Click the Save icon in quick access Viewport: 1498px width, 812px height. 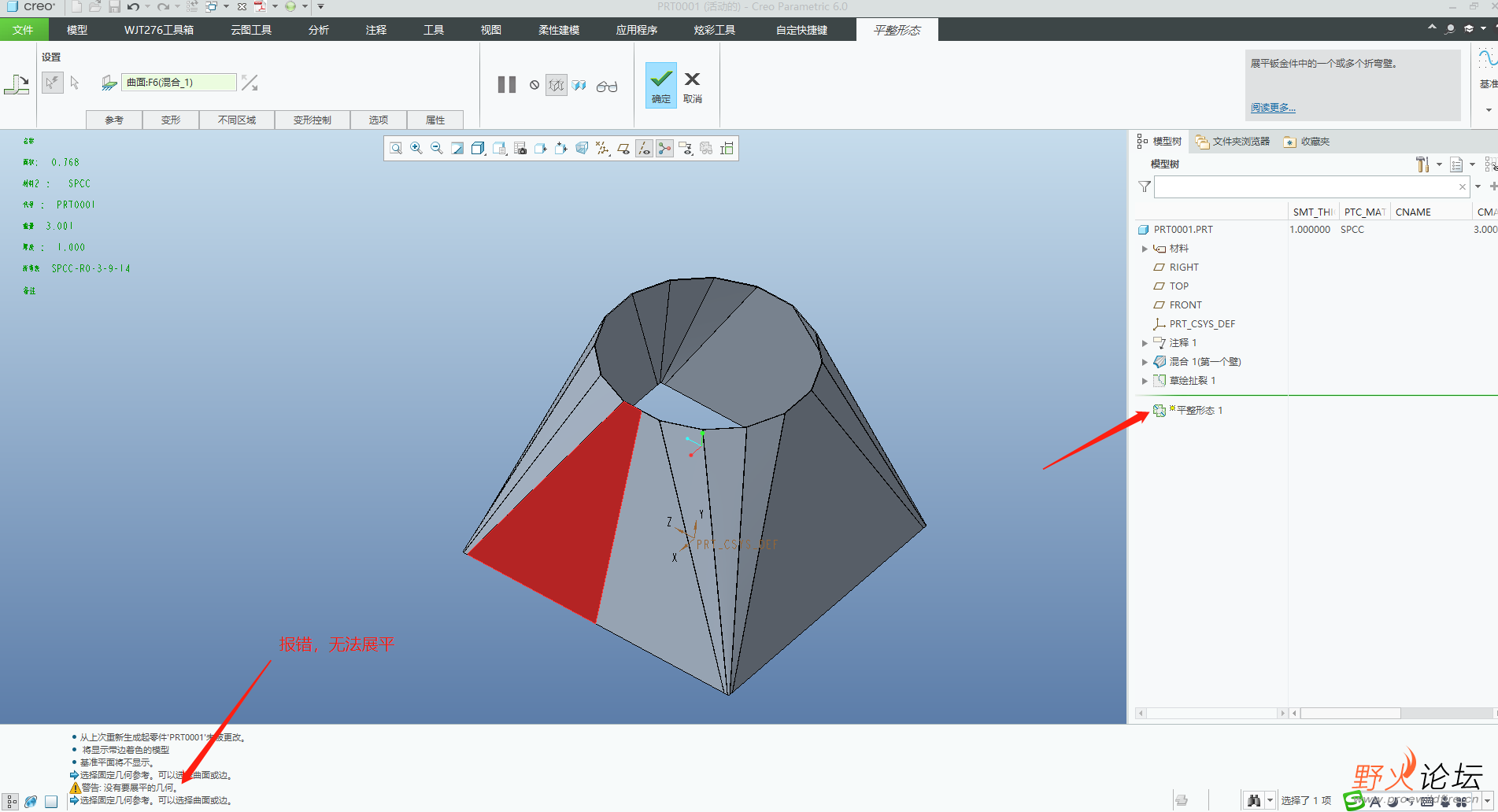coord(114,7)
